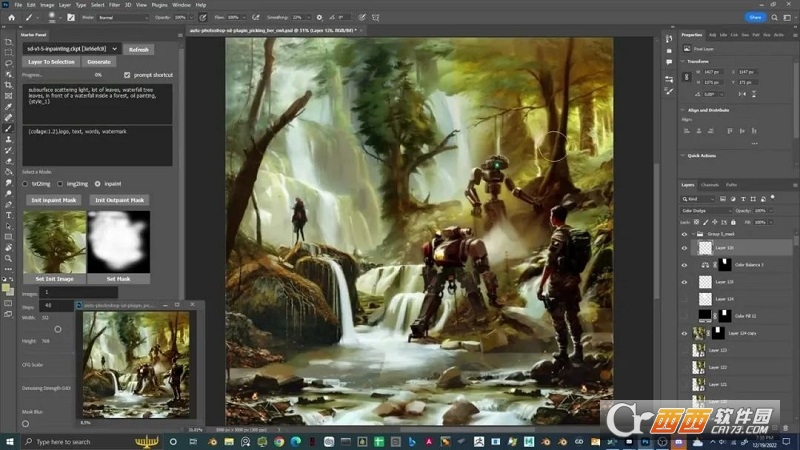Select the Eraser tool
Viewport: 800px width, 450px height.
[x=8, y=161]
